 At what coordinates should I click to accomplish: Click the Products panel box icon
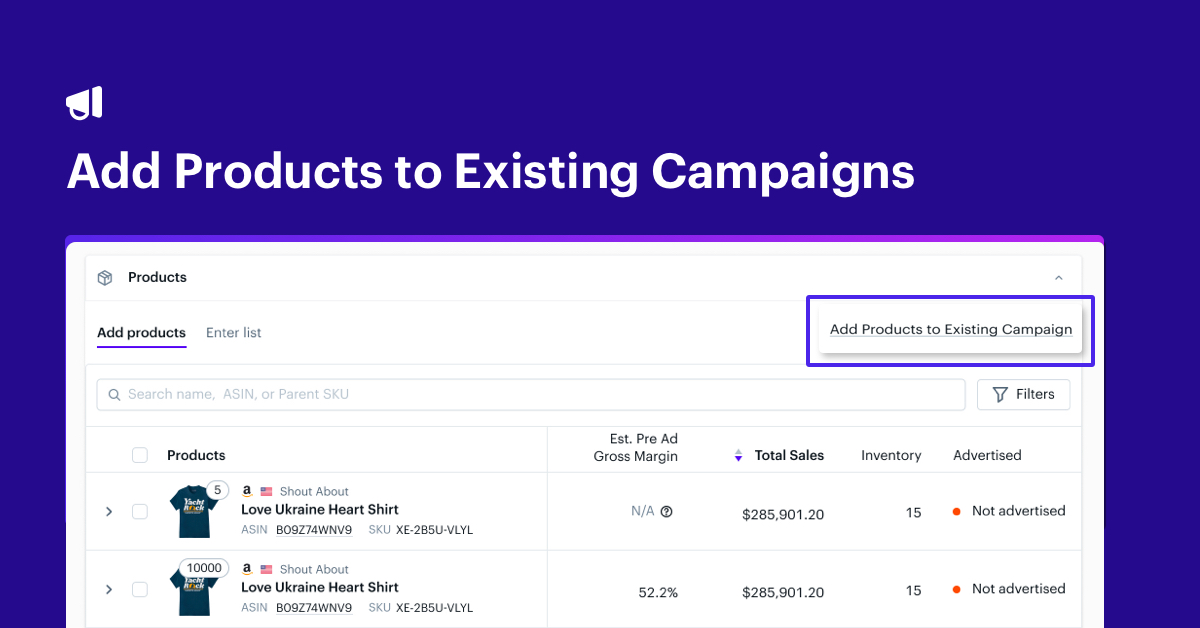click(104, 277)
